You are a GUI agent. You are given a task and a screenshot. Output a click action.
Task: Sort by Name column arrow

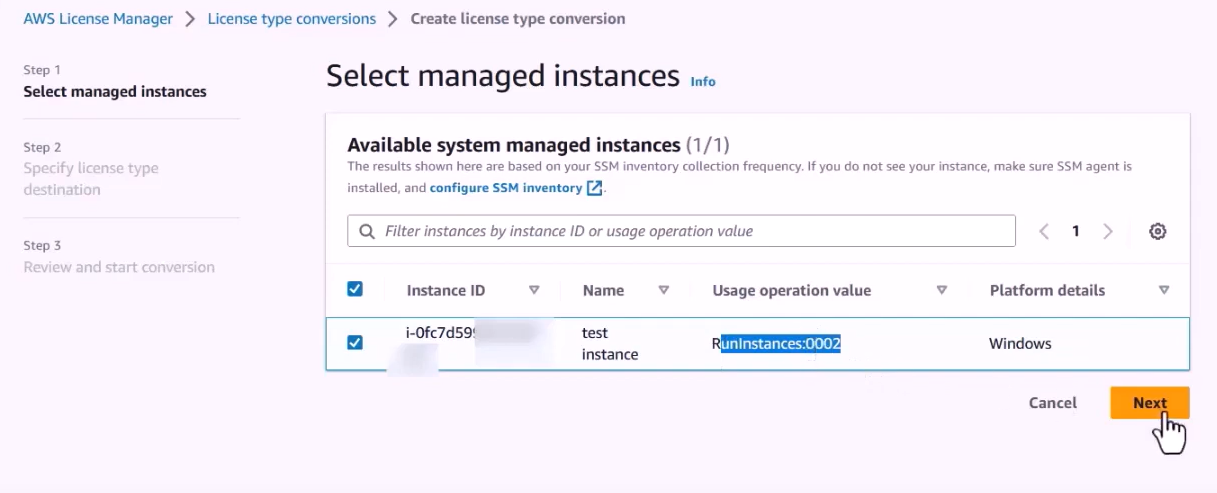664,290
